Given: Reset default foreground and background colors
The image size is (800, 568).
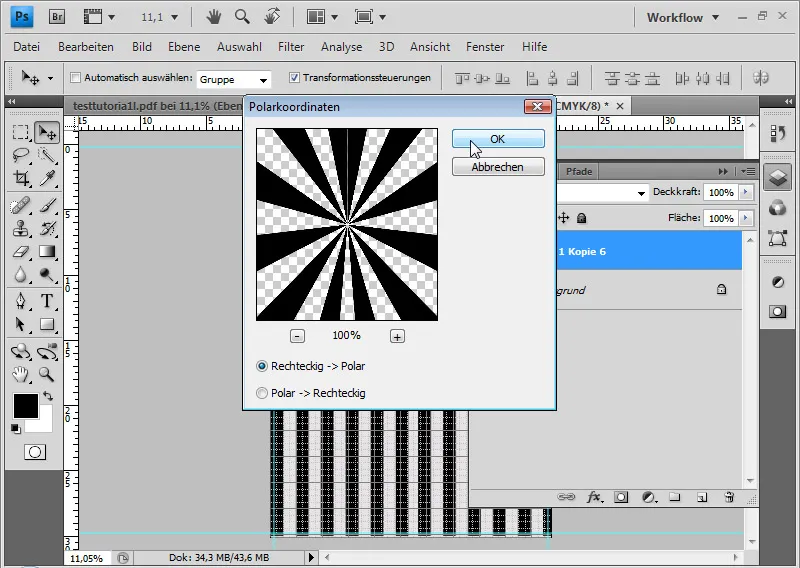Looking at the screenshot, I should tap(15, 429).
